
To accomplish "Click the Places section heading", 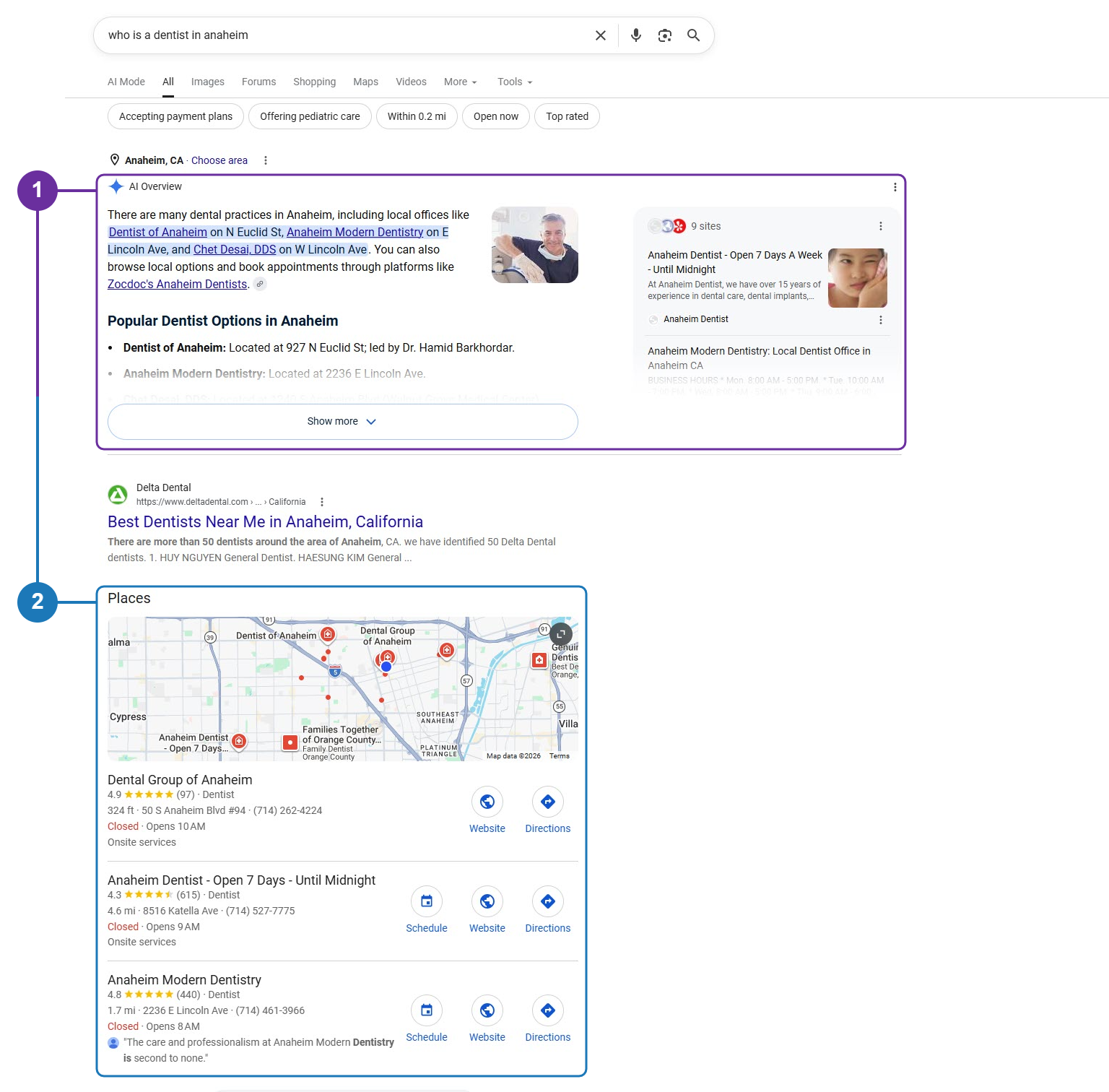I will tap(129, 598).
